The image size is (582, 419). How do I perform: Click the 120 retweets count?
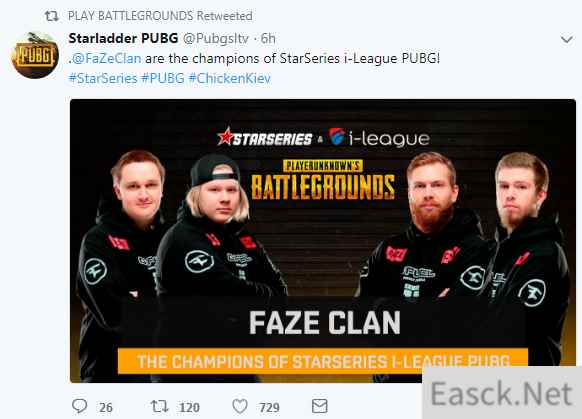pyautogui.click(x=190, y=407)
